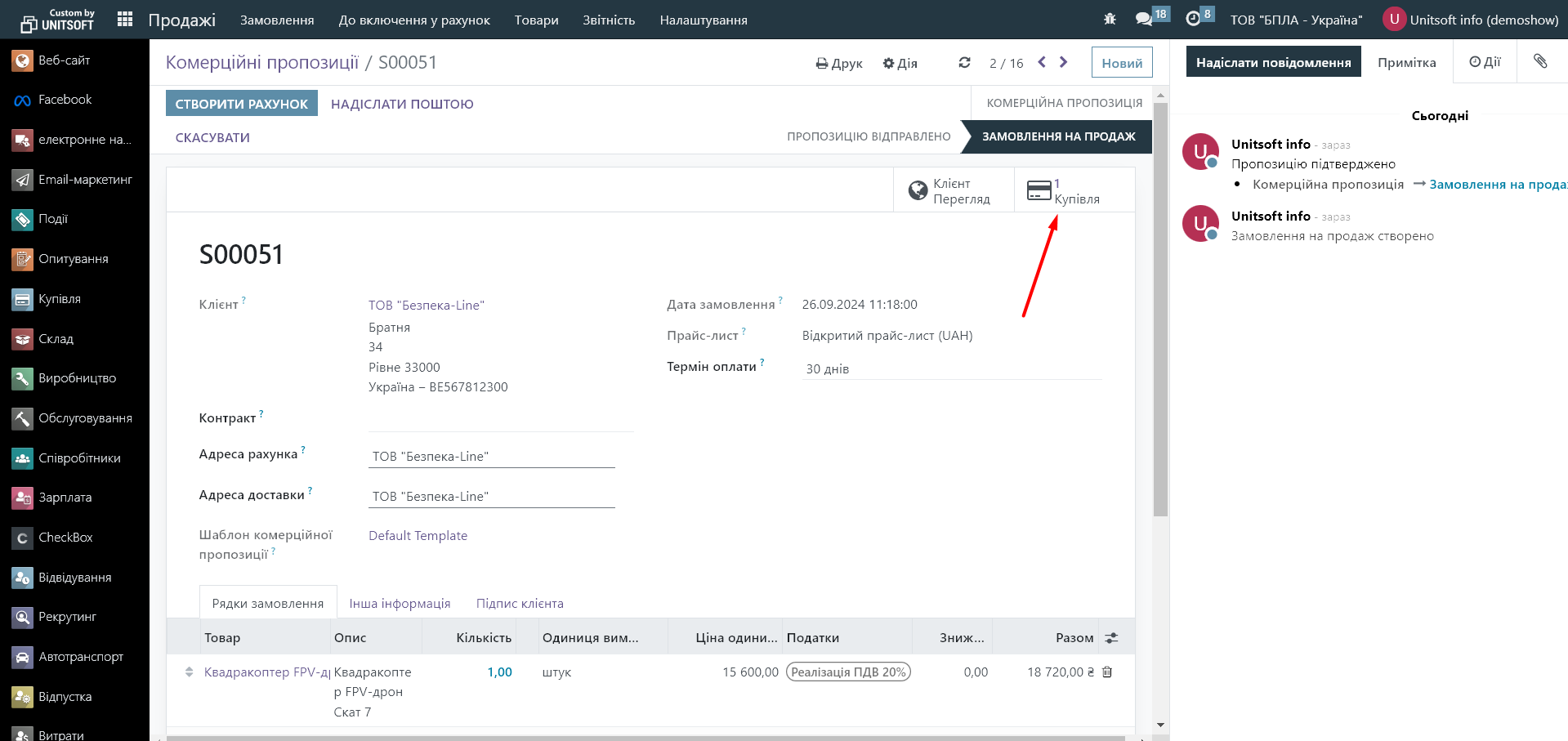
Task: Click the bug debug icon
Action: click(1110, 19)
